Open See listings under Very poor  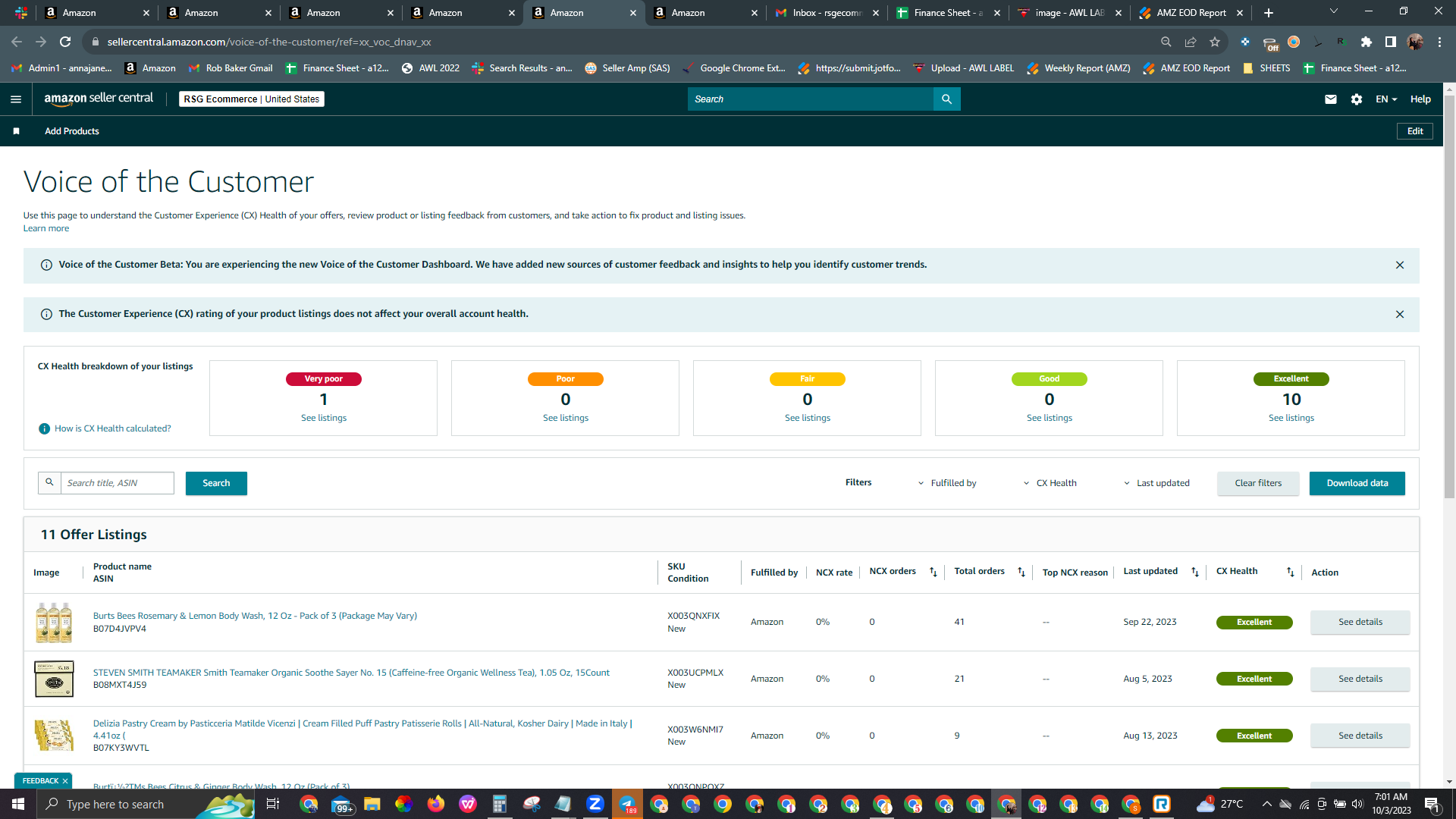[324, 418]
